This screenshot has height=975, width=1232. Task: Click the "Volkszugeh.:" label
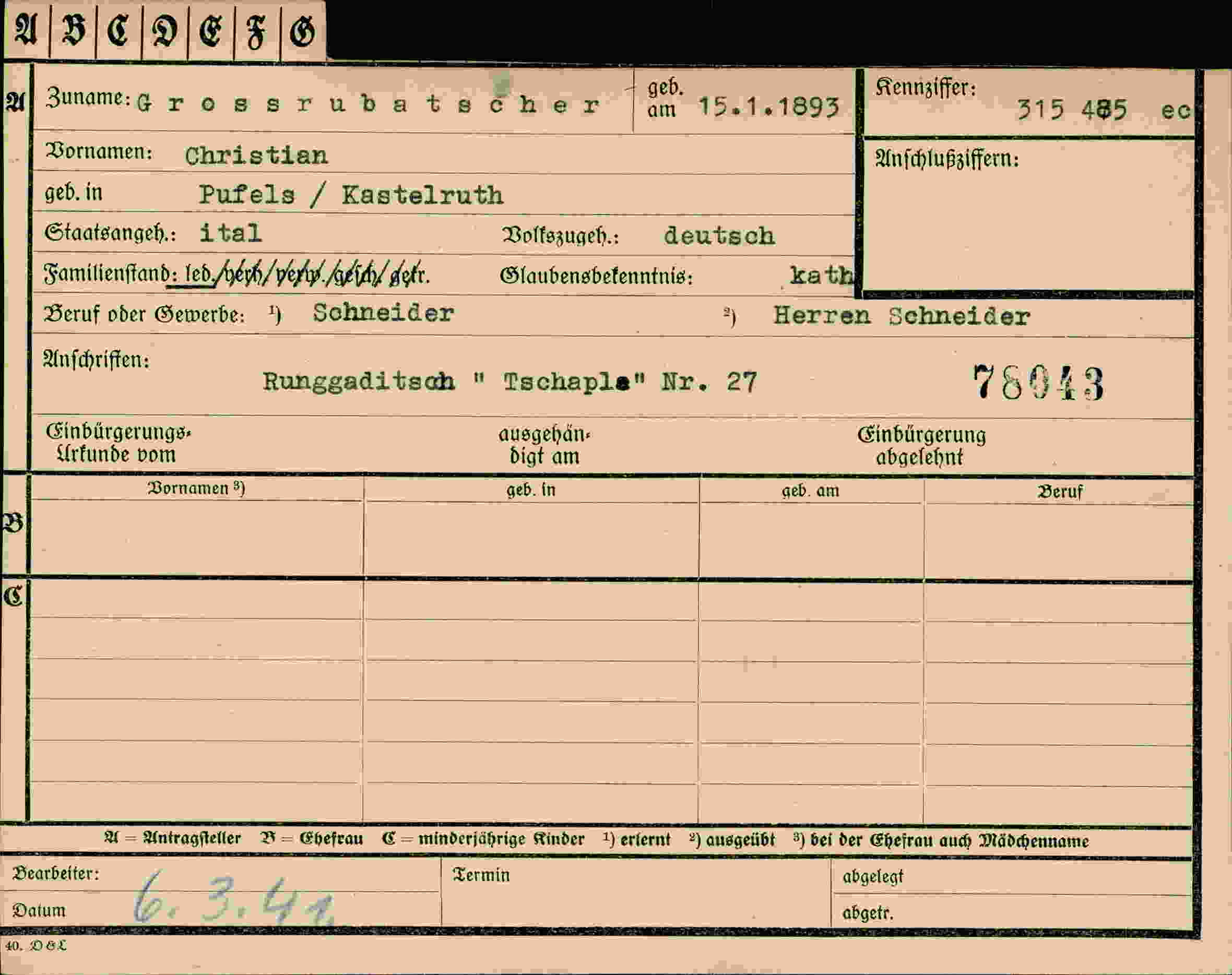click(560, 236)
